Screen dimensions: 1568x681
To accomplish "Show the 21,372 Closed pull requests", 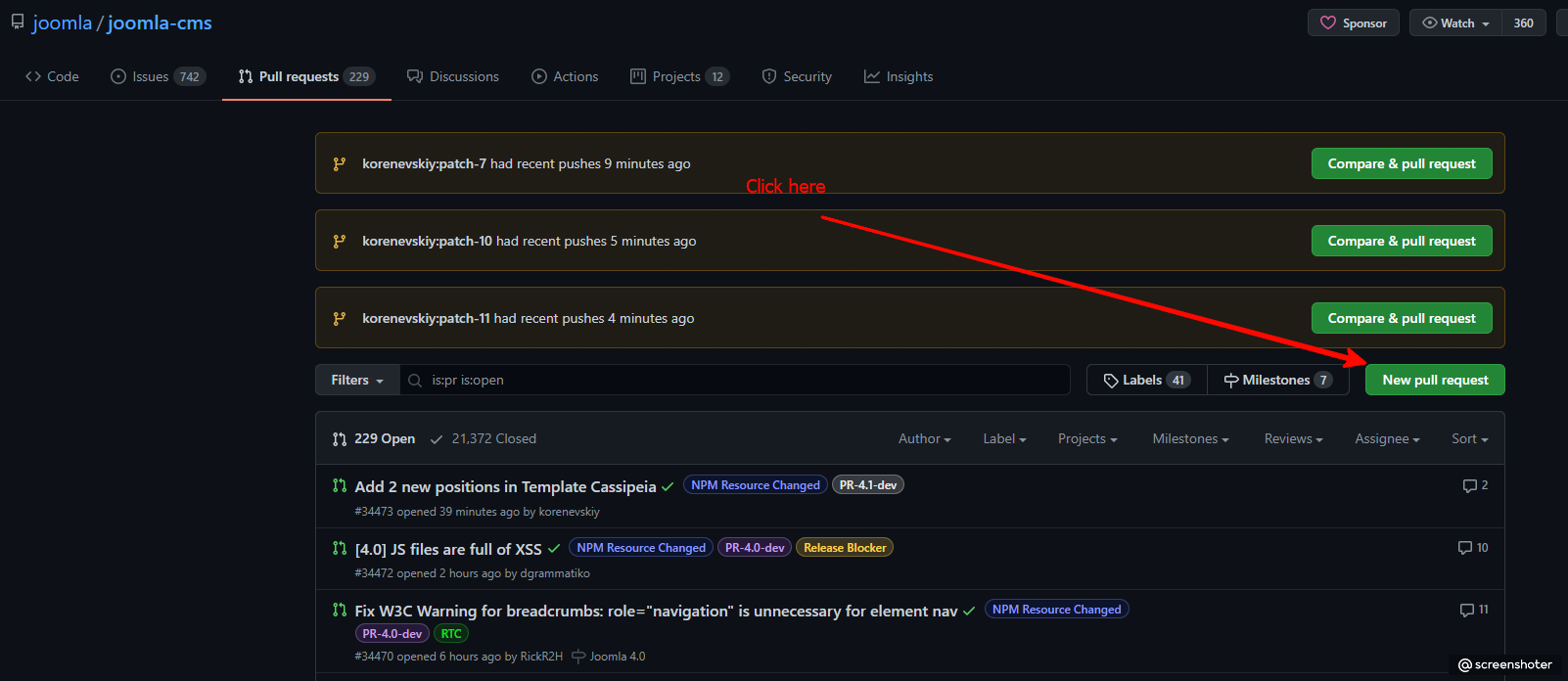I will click(484, 438).
